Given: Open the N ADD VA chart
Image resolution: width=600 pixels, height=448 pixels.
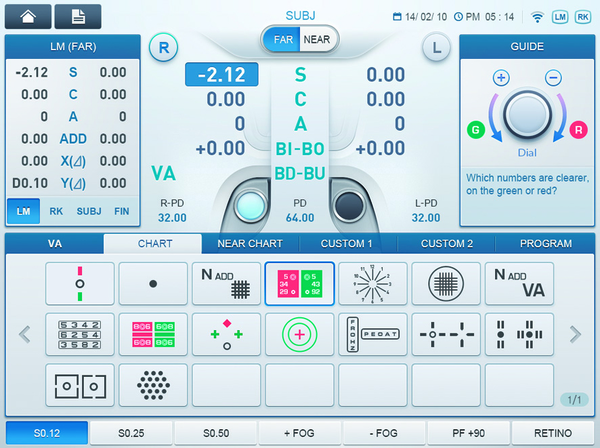Looking at the screenshot, I should click(x=519, y=283).
